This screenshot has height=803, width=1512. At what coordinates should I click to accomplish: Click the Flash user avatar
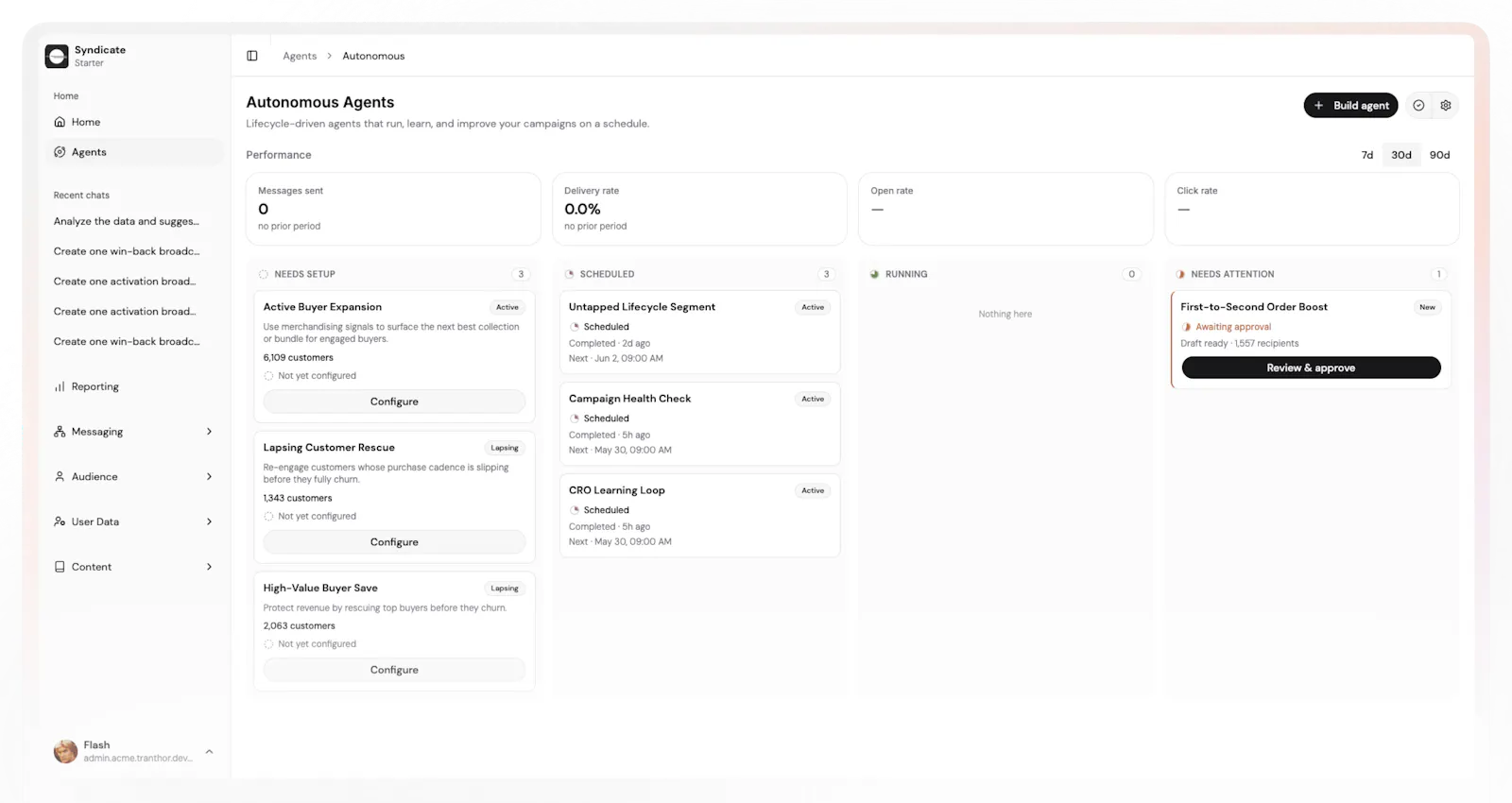click(65, 751)
